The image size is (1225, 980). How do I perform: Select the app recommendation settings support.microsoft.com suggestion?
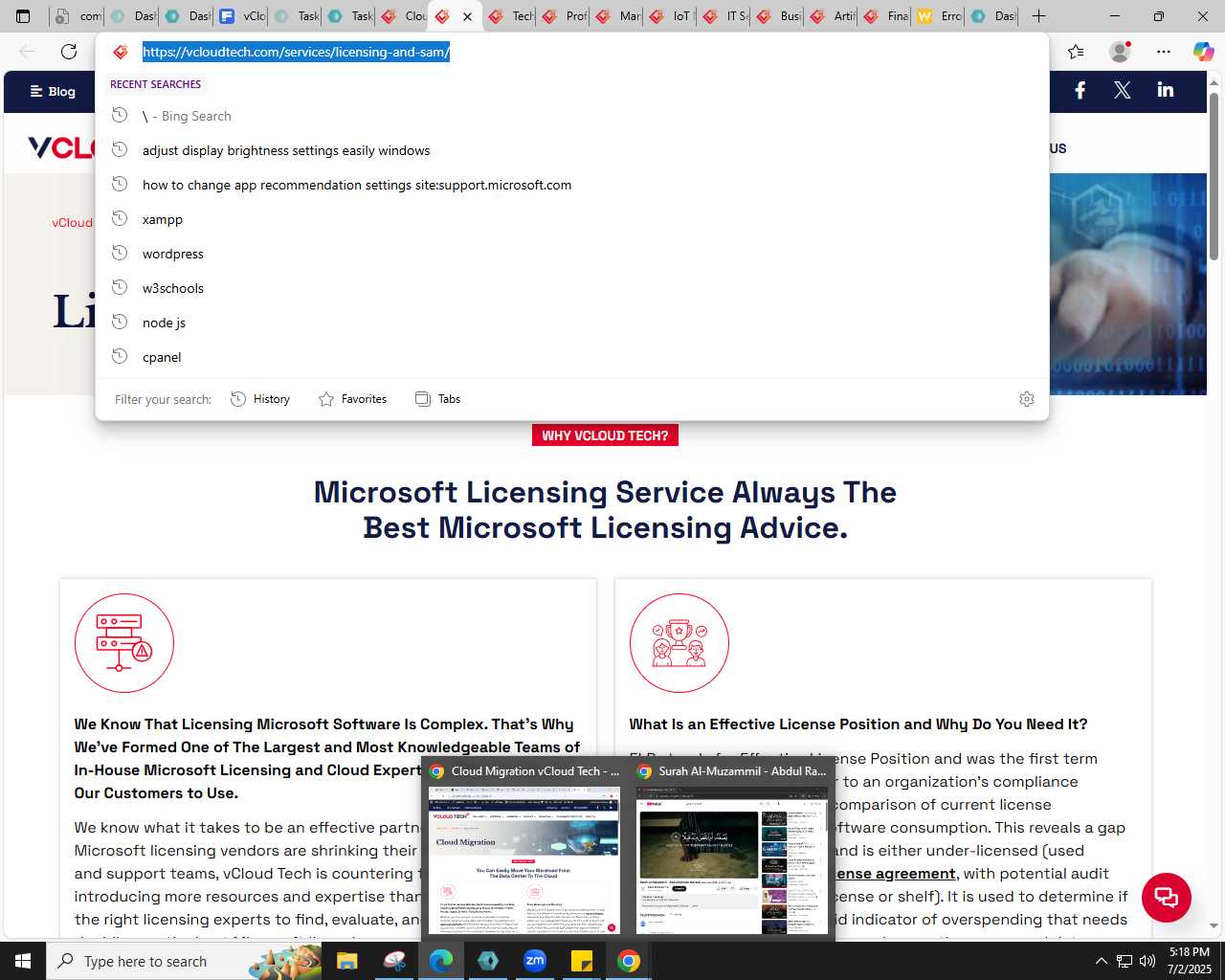tap(572, 185)
